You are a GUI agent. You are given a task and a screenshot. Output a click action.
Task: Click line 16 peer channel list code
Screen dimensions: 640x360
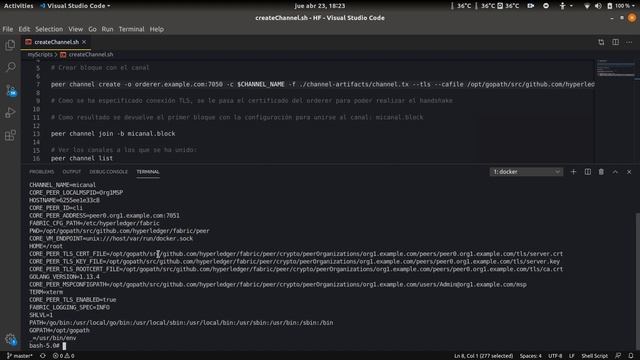(x=82, y=158)
